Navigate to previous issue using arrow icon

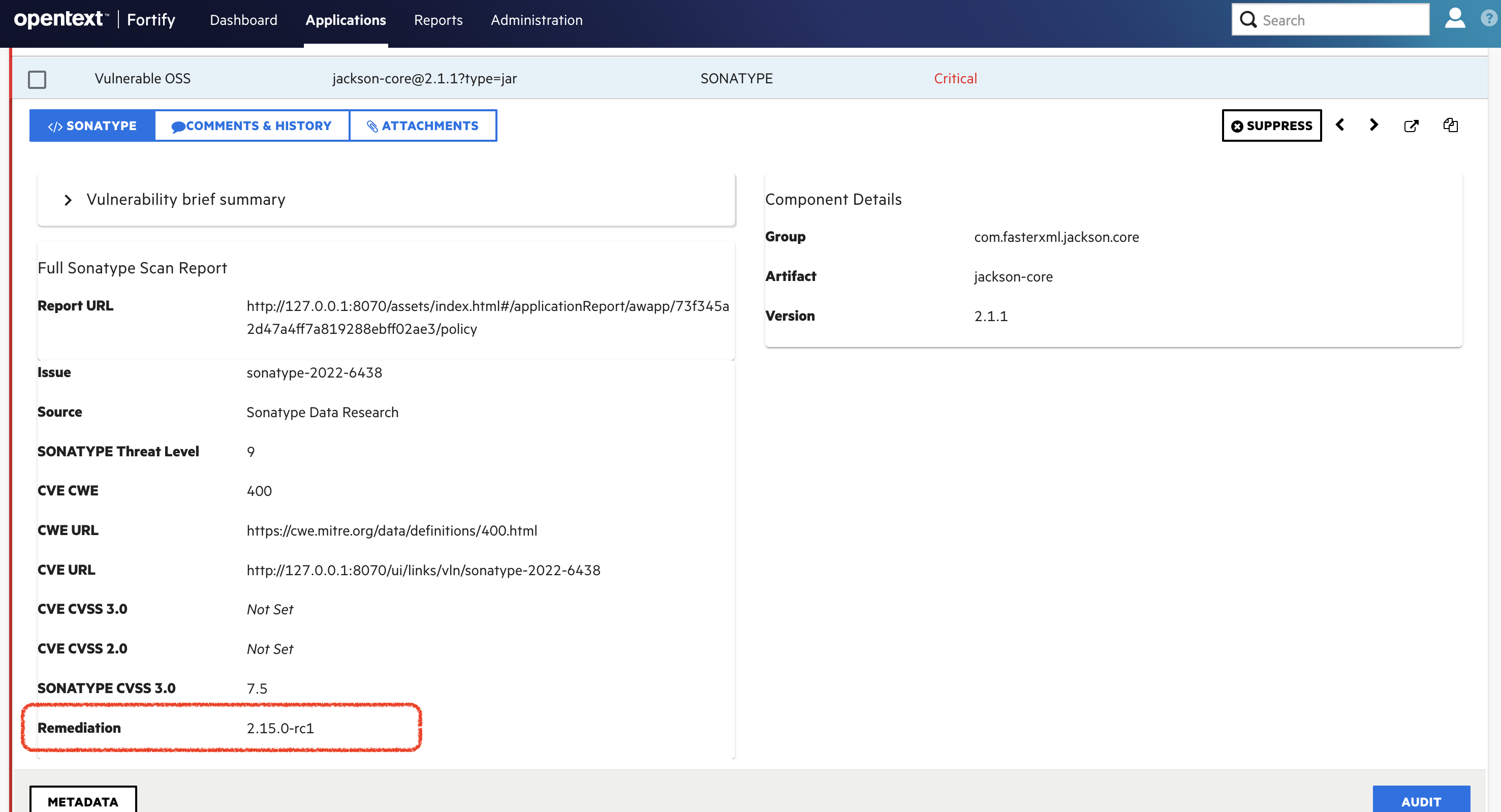click(x=1341, y=125)
